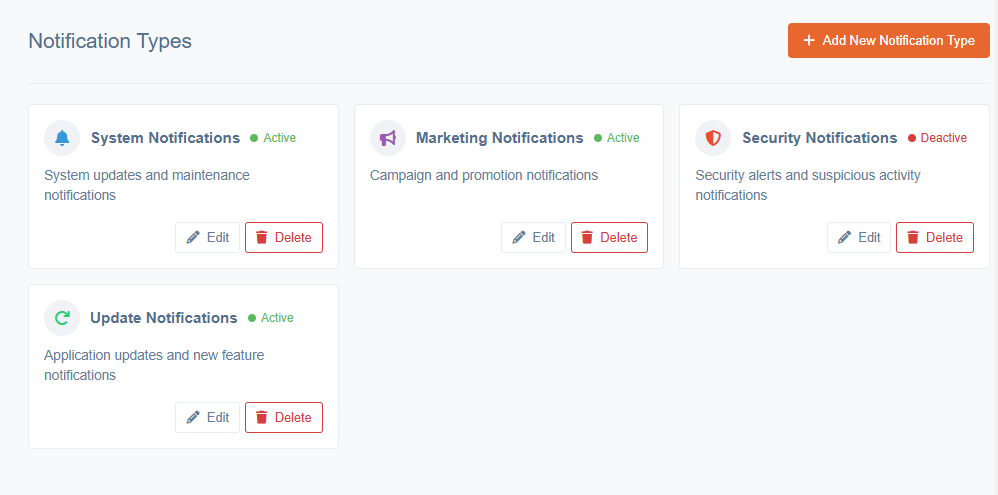Delete Security Notifications
This screenshot has width=998, height=495.
coord(935,237)
